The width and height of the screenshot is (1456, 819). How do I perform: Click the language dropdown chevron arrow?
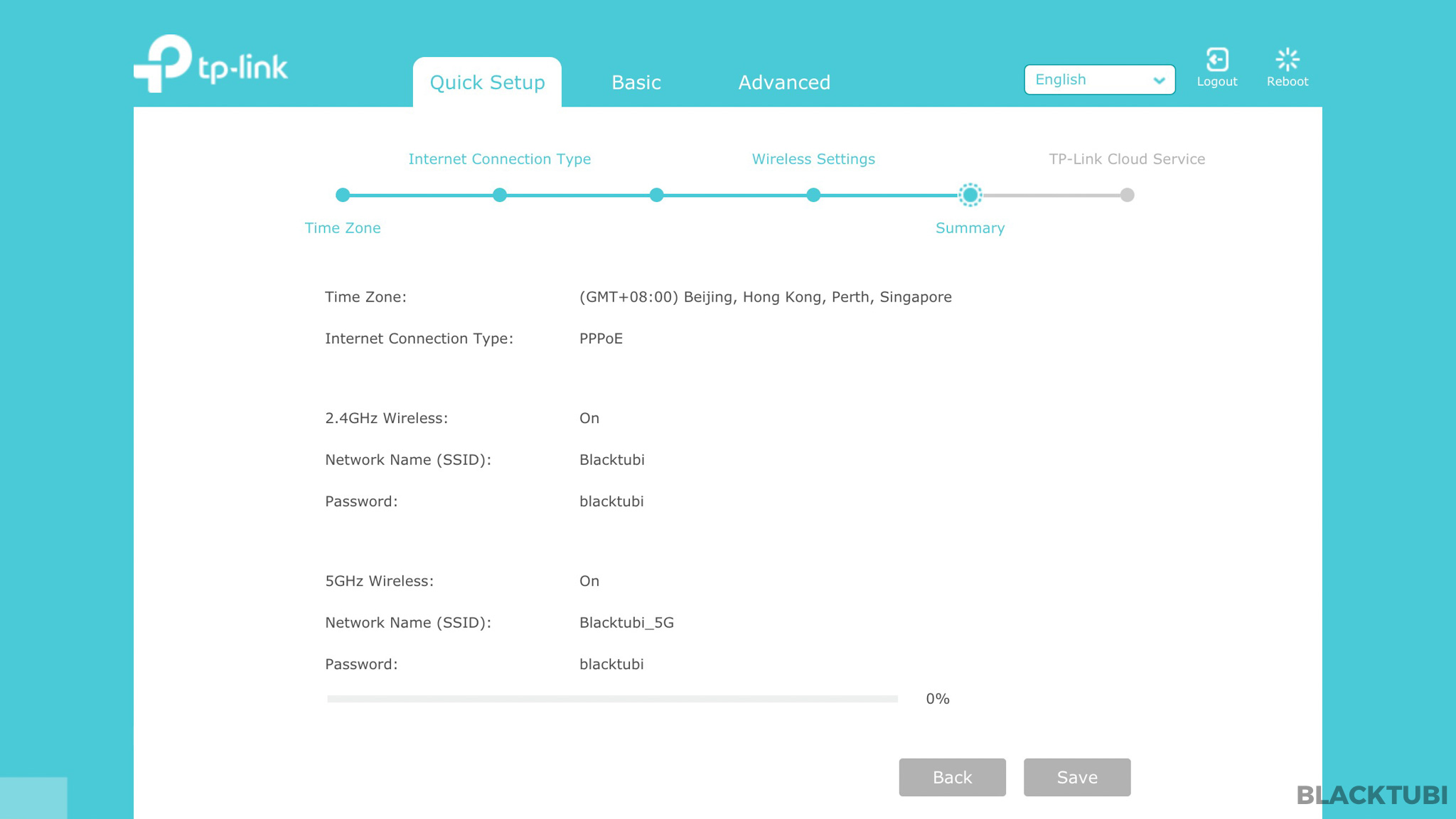(x=1159, y=80)
